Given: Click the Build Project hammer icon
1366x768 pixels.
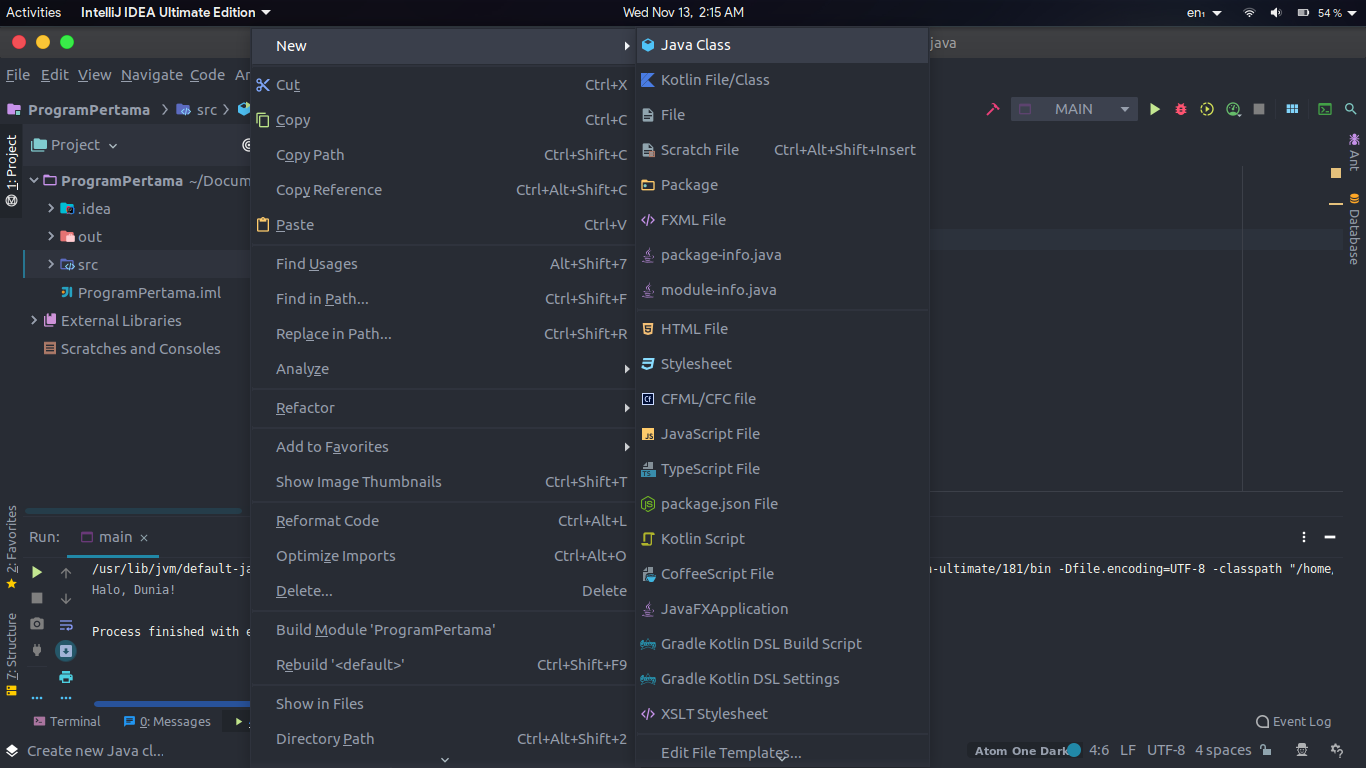Looking at the screenshot, I should pyautogui.click(x=993, y=109).
